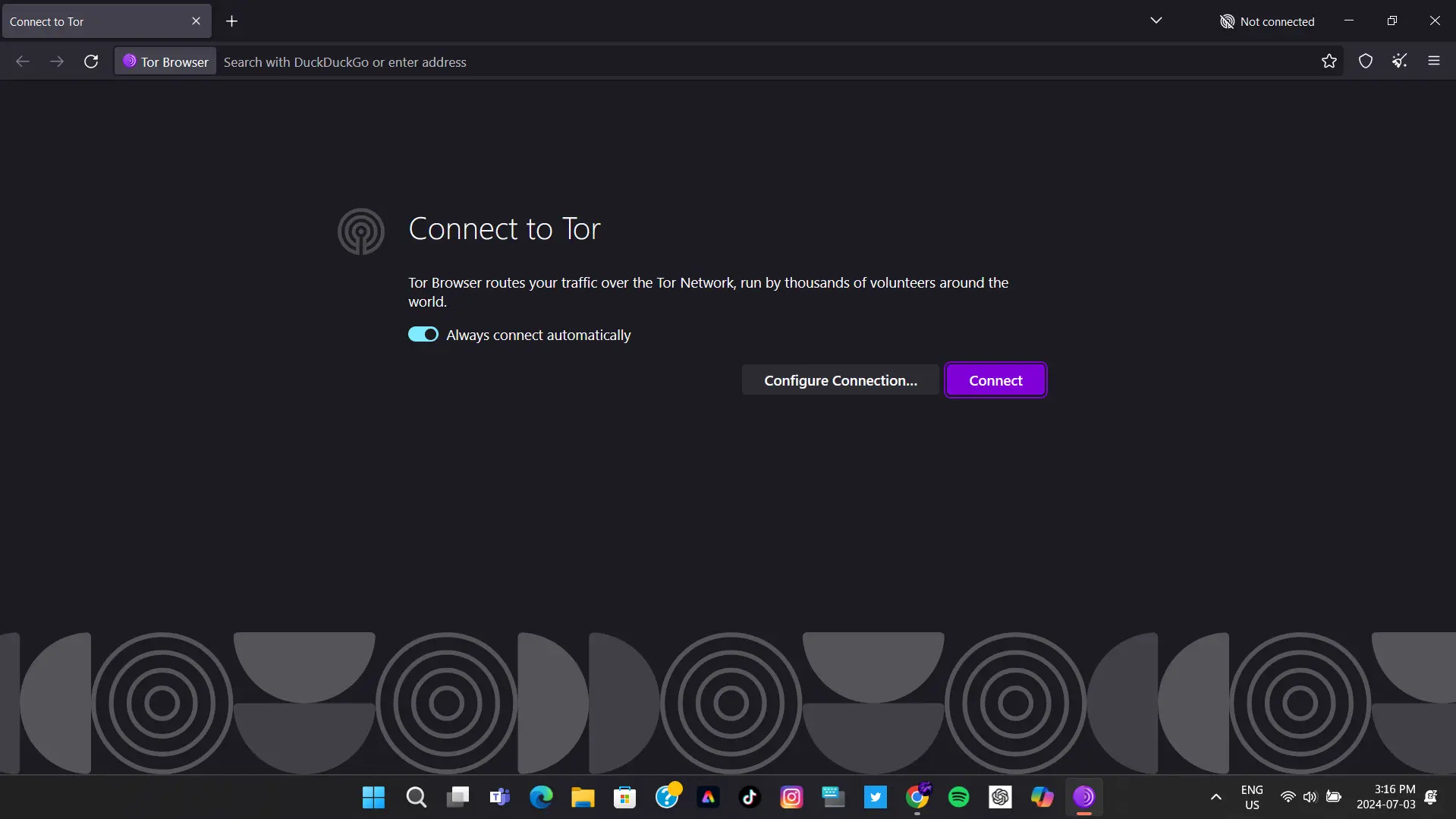Toggle Always connect automatically switch

[423, 335]
